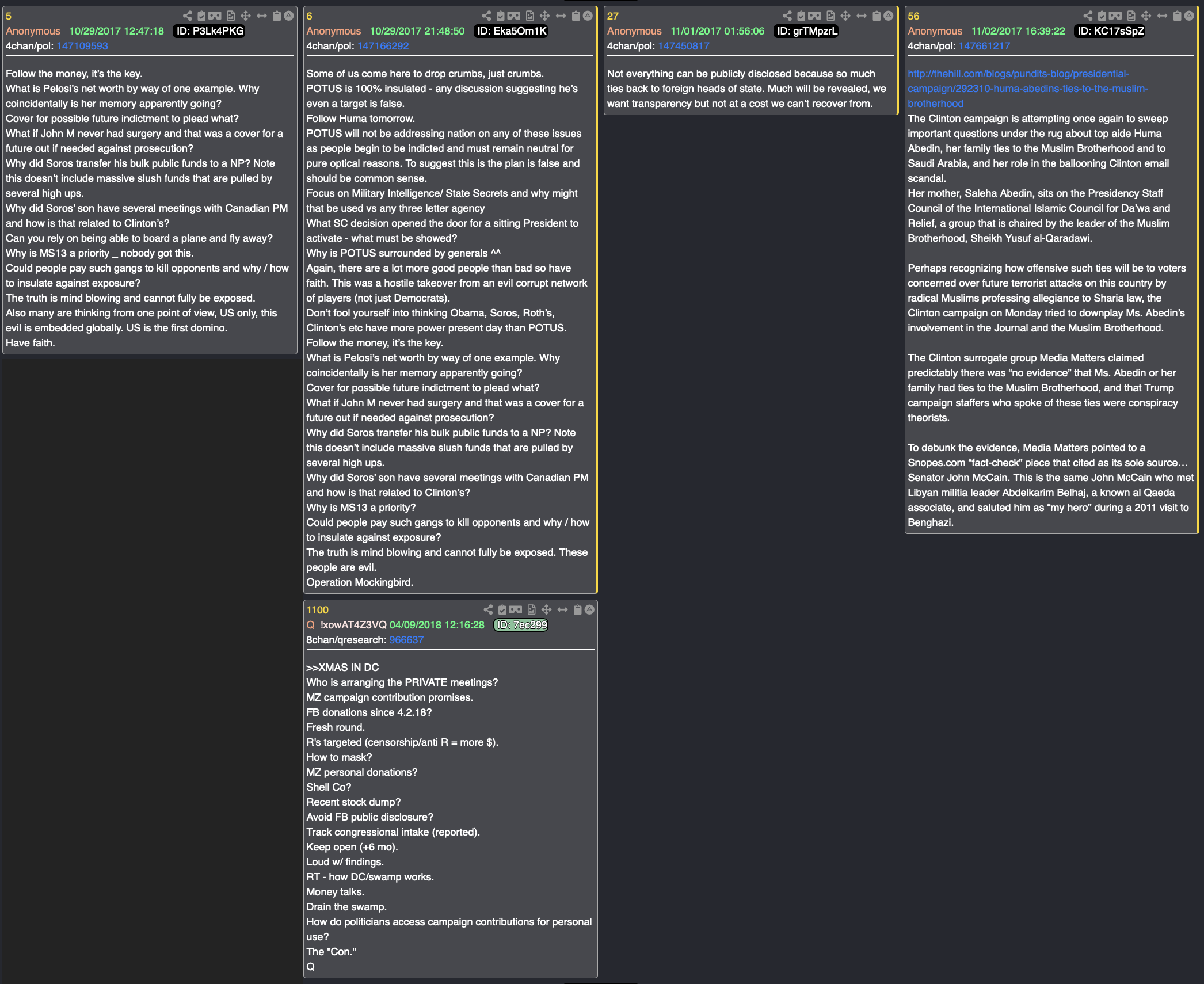Viewport: 1204px width, 984px height.
Task: Click timestamp 04/09/2018 12:16:28
Action: pos(437,625)
